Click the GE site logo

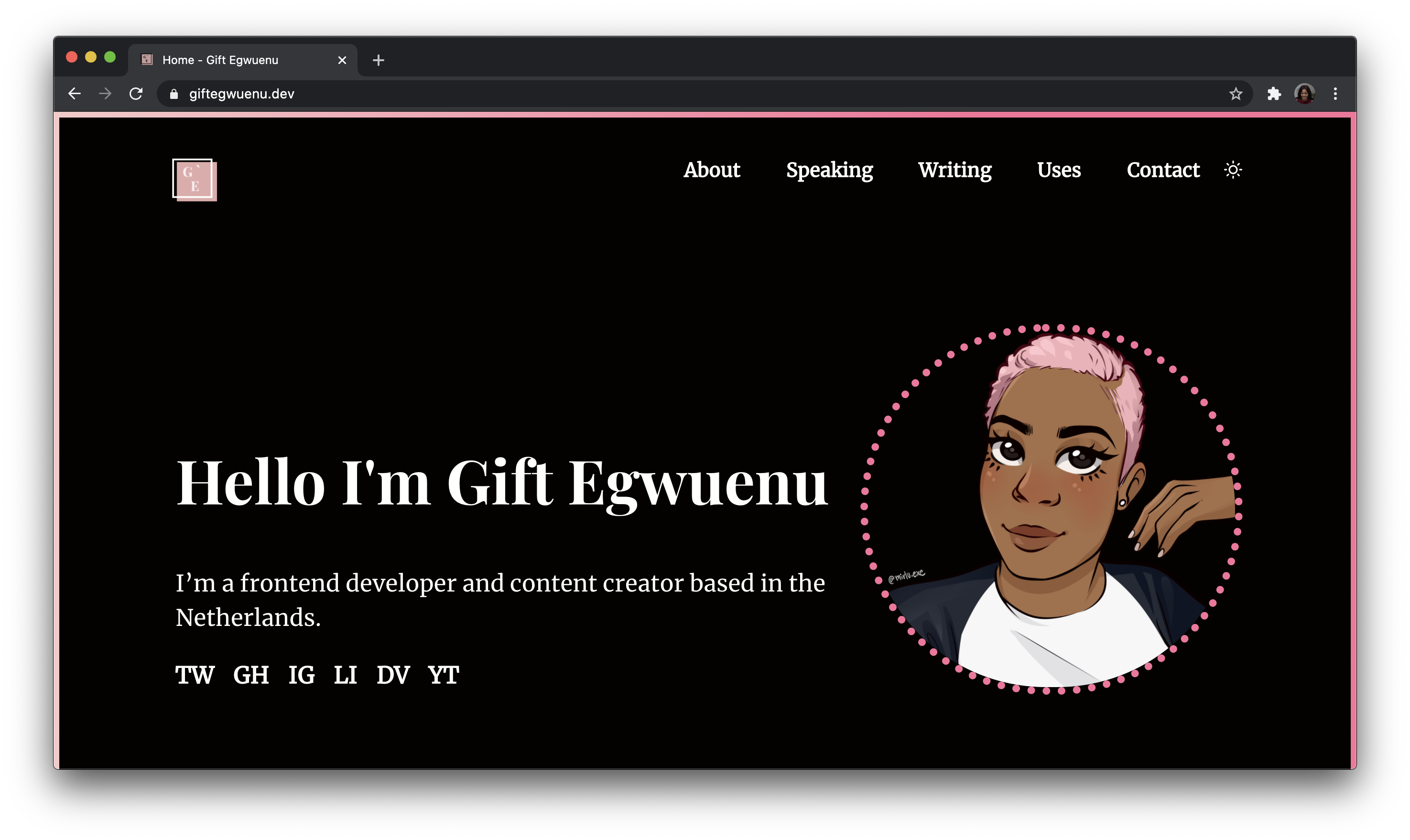tap(194, 180)
